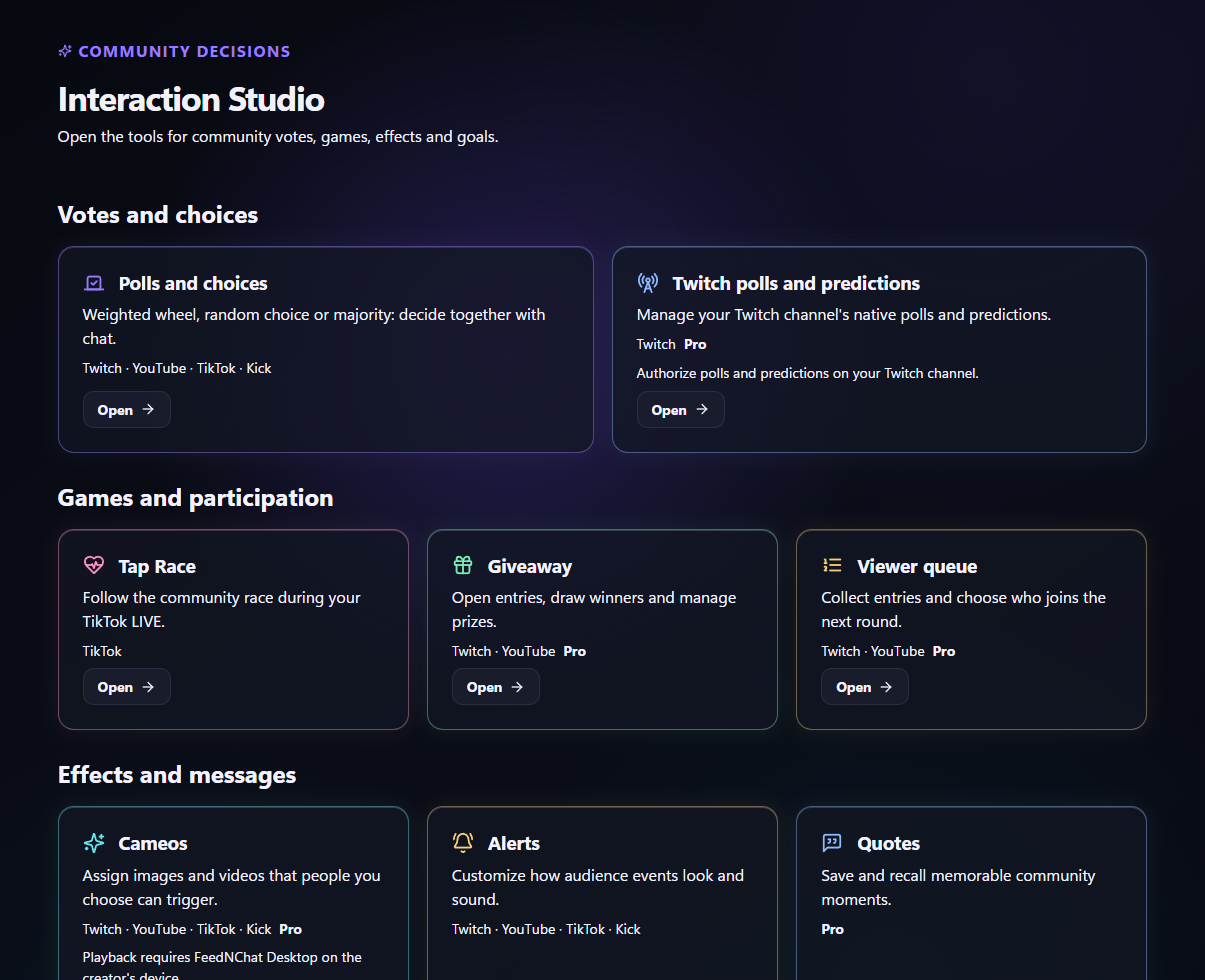The width and height of the screenshot is (1205, 980).
Task: Open Twitch polls and predictions
Action: [x=681, y=410]
